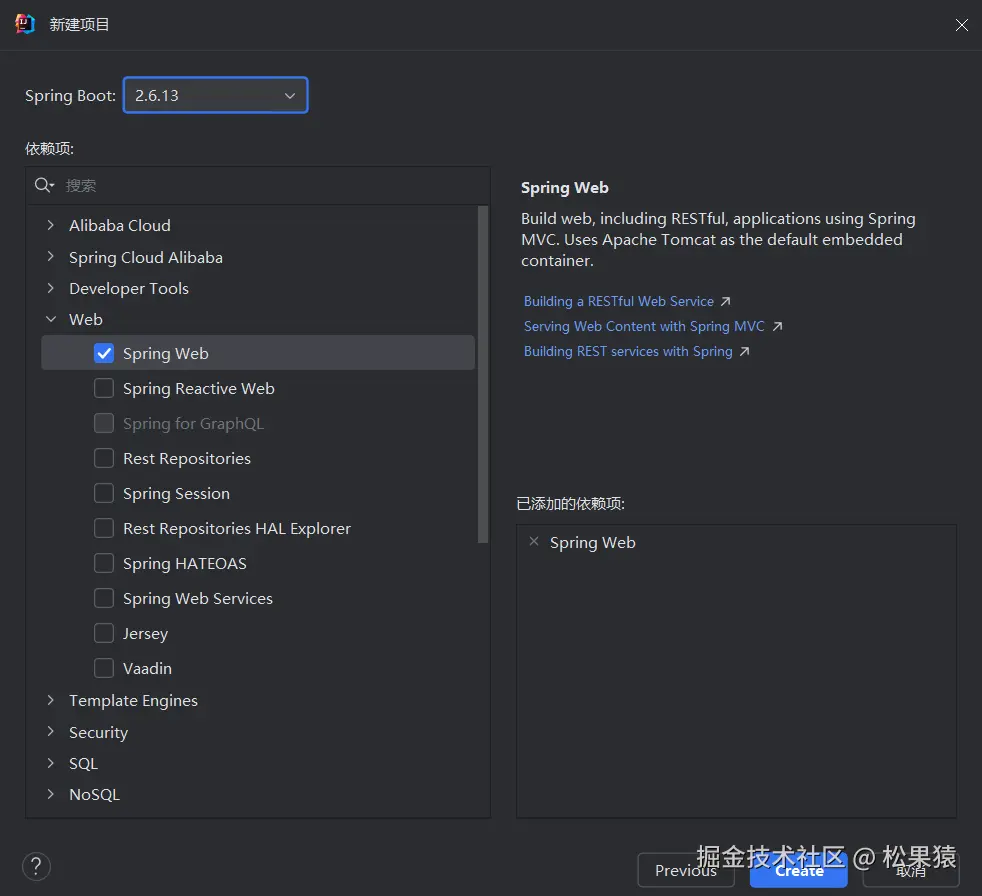Screen dimensions: 982x896
Task: Expand the Security group
Action: click(51, 731)
